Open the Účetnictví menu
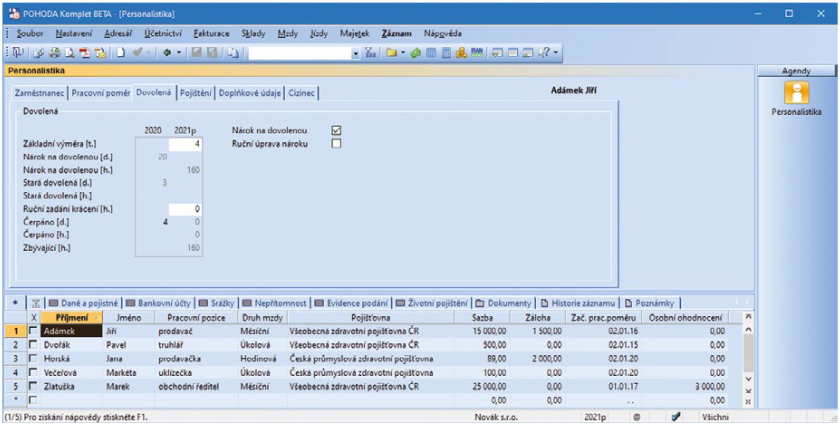This screenshot has width=840, height=424. (158, 33)
